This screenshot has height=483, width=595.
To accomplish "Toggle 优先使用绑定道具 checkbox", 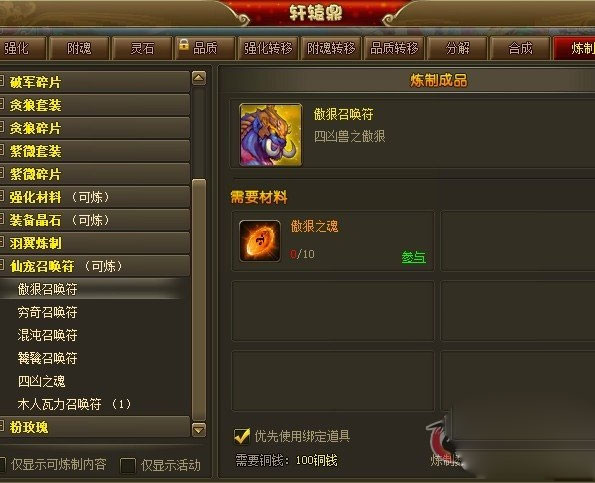I will coord(241,436).
